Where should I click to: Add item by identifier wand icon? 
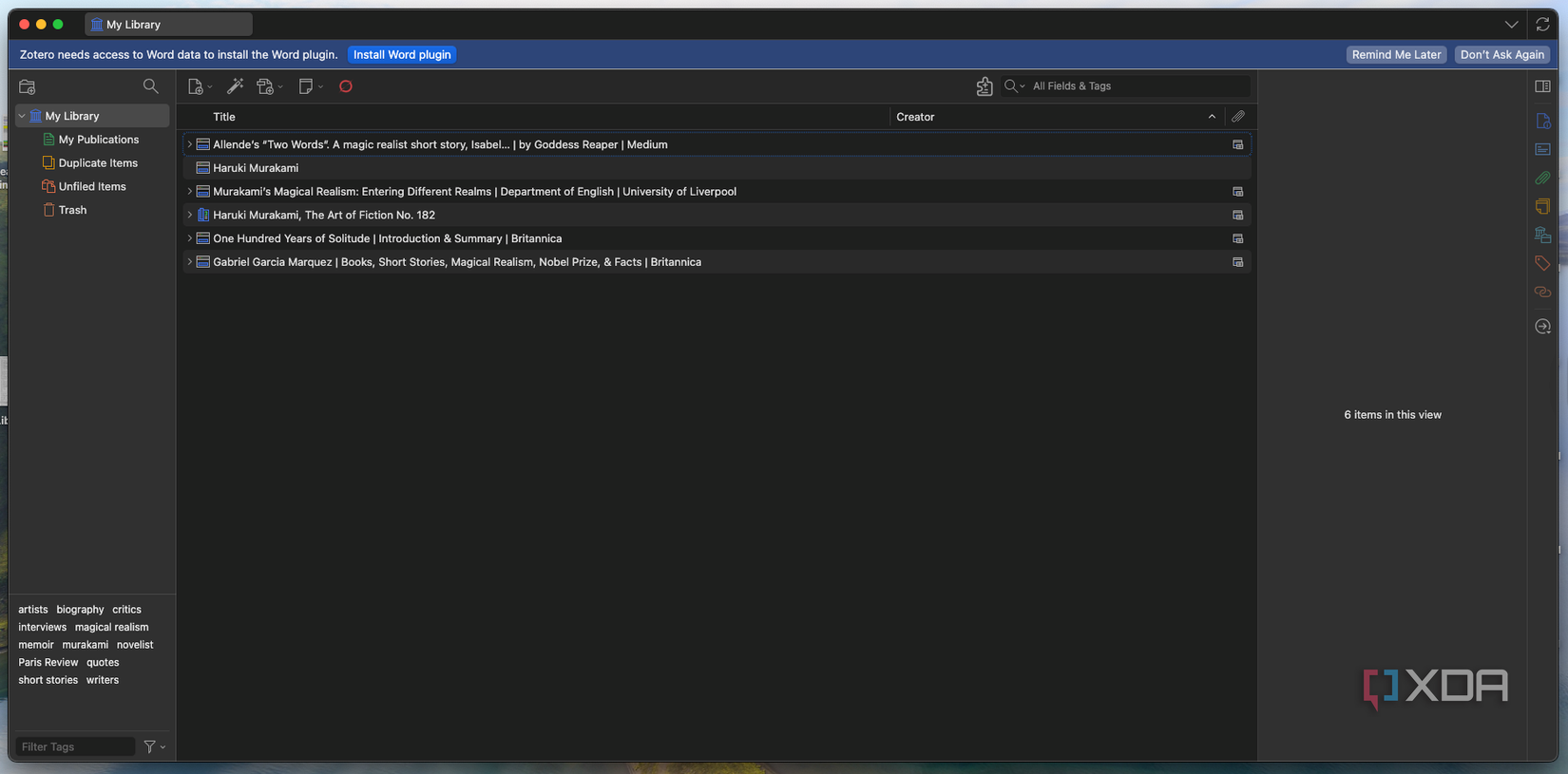pos(235,86)
